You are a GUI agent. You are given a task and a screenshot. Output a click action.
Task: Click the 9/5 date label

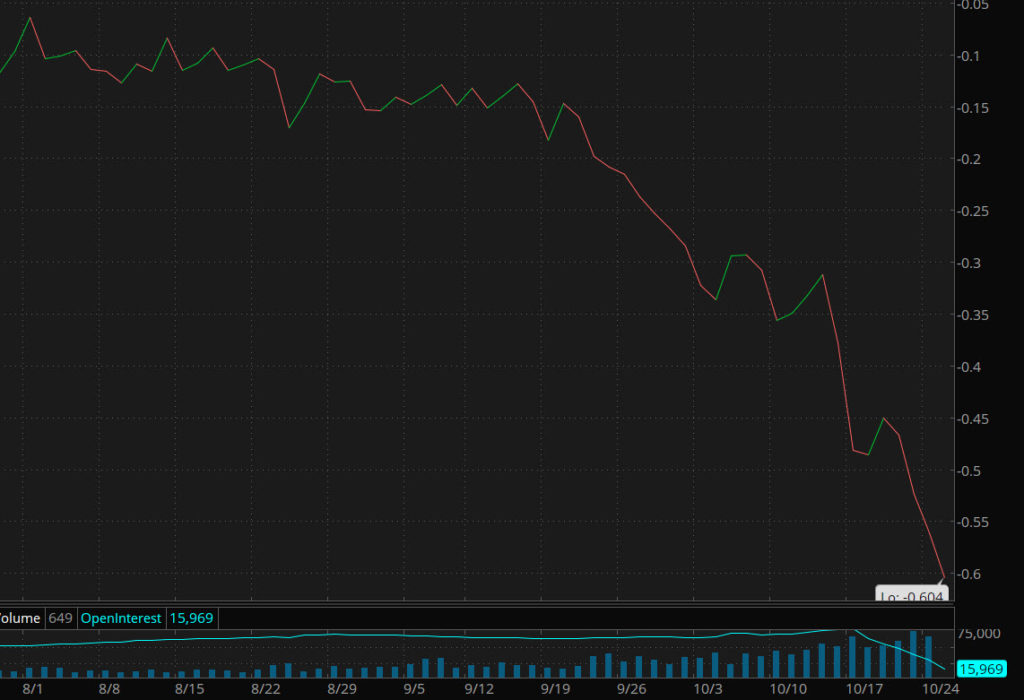pos(413,689)
